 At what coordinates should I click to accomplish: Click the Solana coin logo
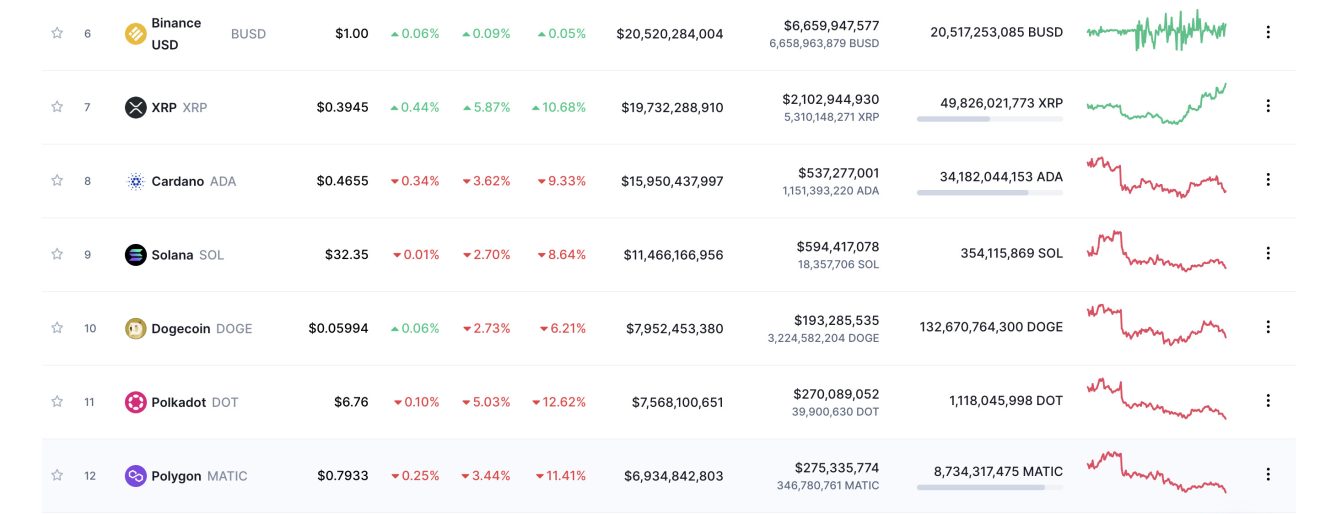135,255
